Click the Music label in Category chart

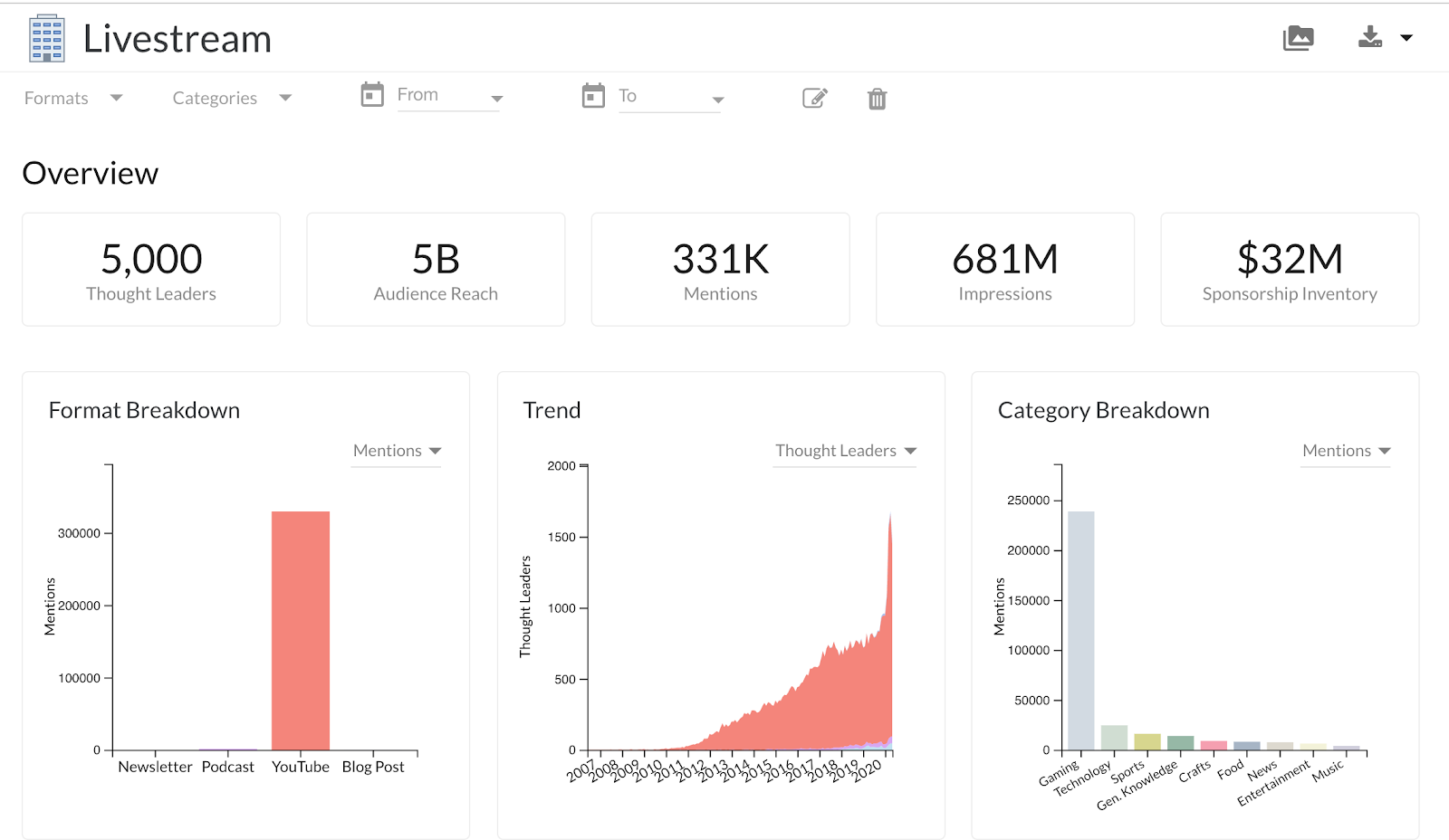pyautogui.click(x=1328, y=770)
